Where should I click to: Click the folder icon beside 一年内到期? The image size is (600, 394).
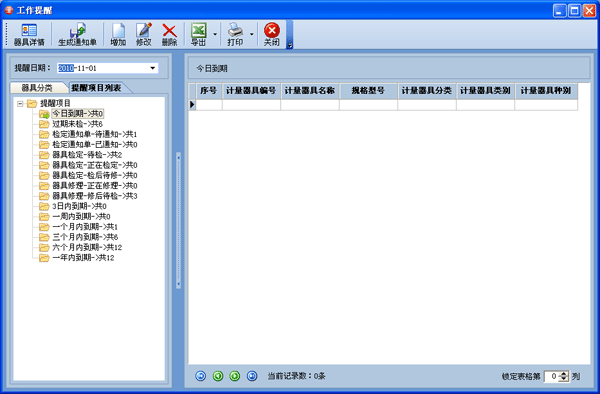(44, 258)
